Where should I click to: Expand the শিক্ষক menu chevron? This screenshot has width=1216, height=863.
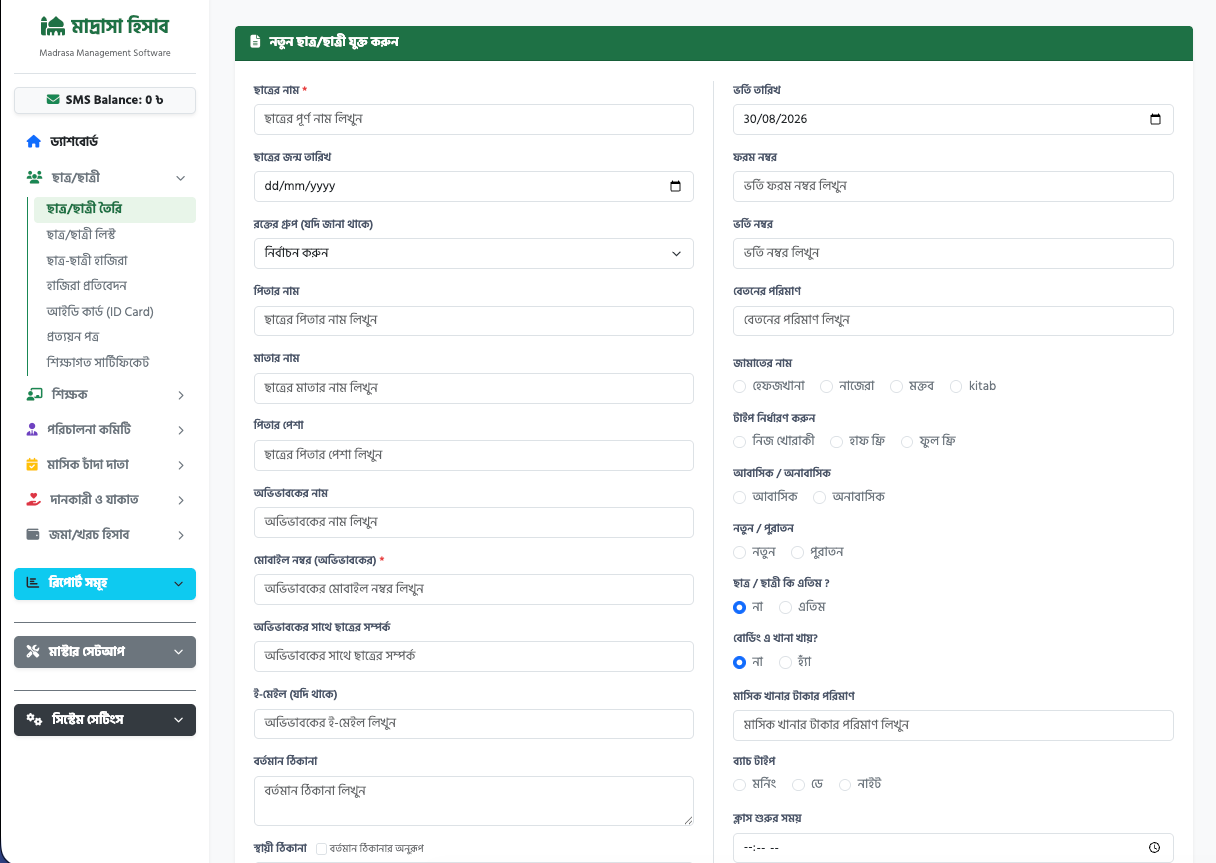pyautogui.click(x=181, y=395)
